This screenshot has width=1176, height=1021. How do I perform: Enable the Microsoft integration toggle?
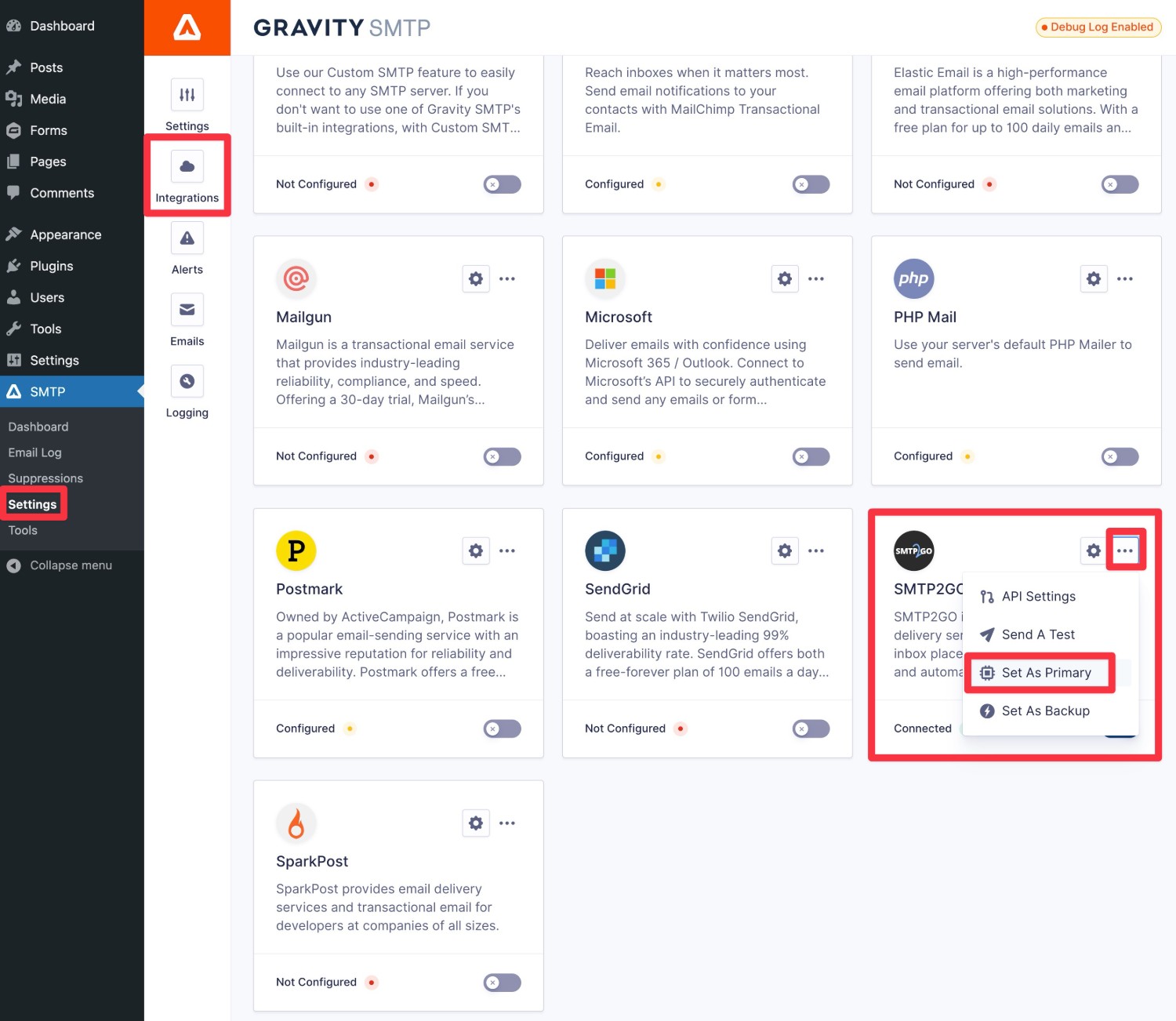point(811,456)
